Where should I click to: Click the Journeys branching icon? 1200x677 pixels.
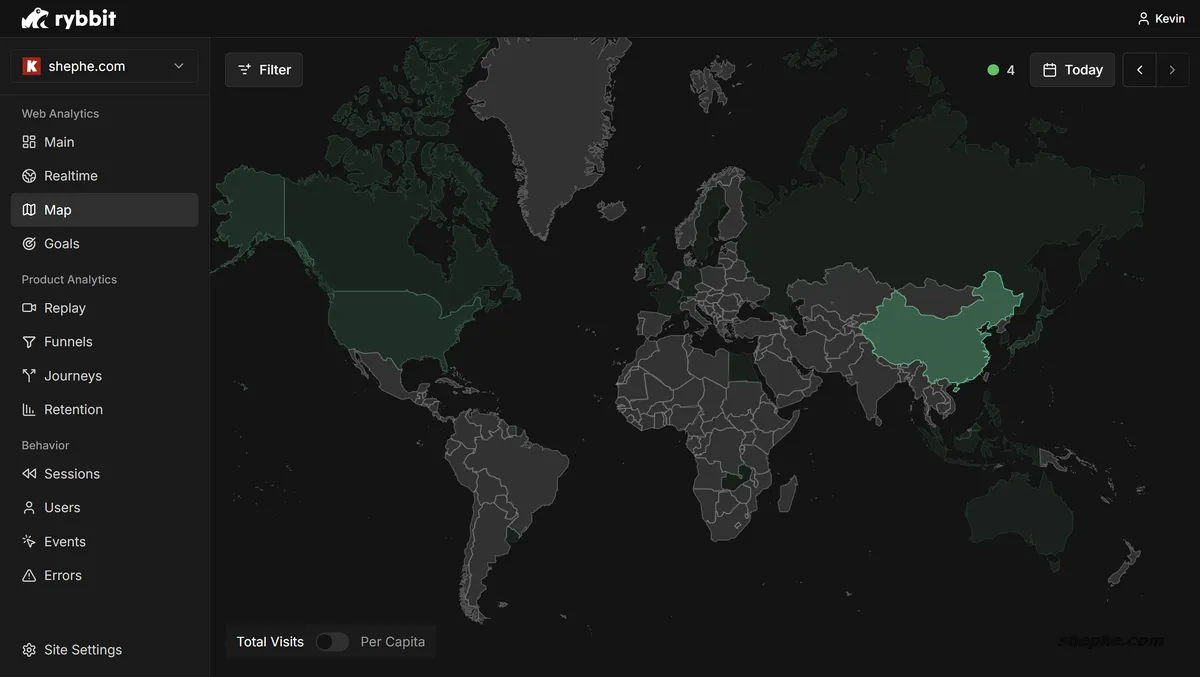coord(29,376)
